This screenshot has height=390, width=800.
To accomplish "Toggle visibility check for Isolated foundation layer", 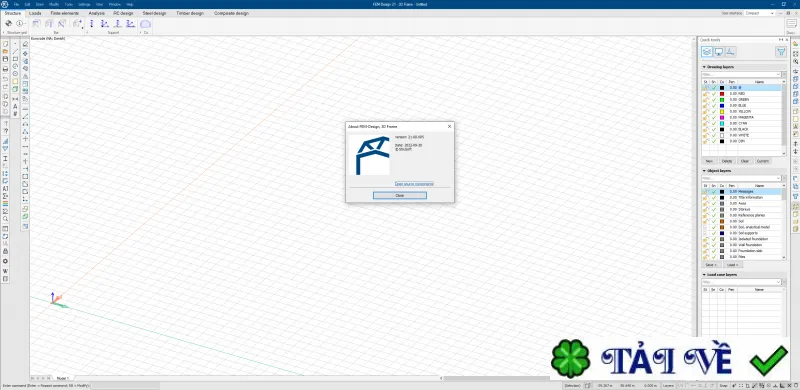I will tap(714, 239).
